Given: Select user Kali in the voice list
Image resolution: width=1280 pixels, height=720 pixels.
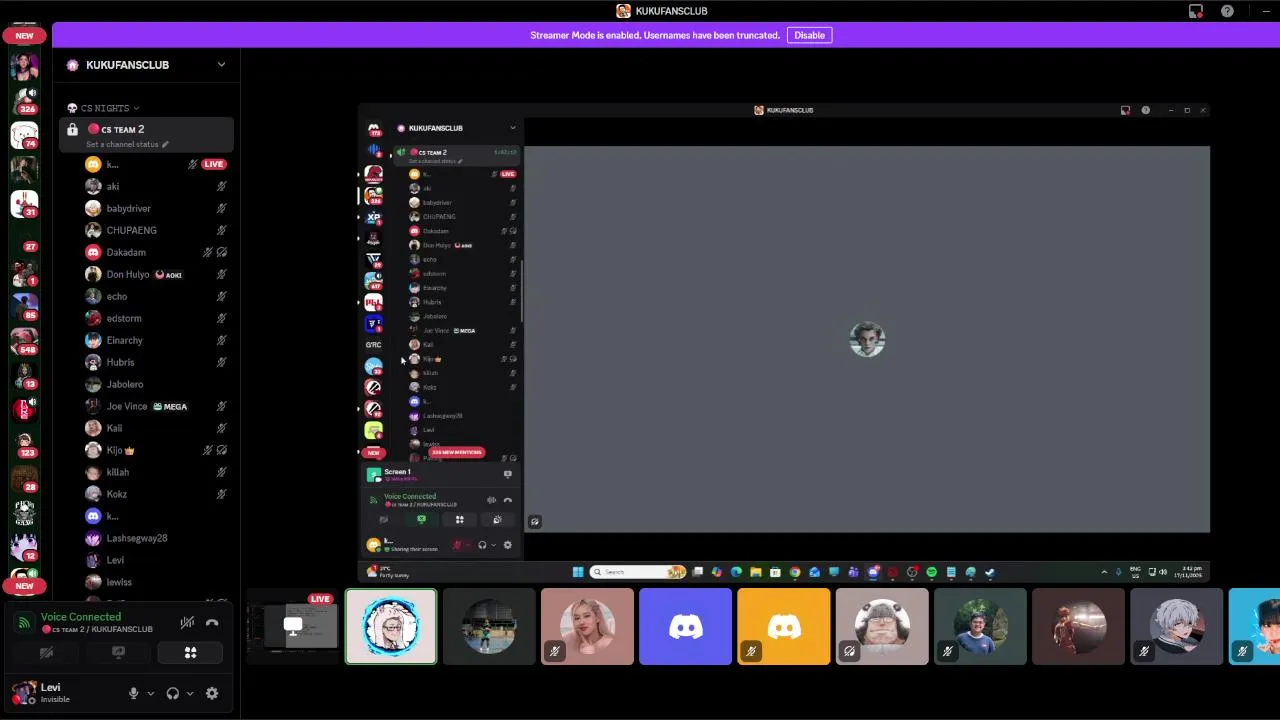Looking at the screenshot, I should (x=157, y=428).
